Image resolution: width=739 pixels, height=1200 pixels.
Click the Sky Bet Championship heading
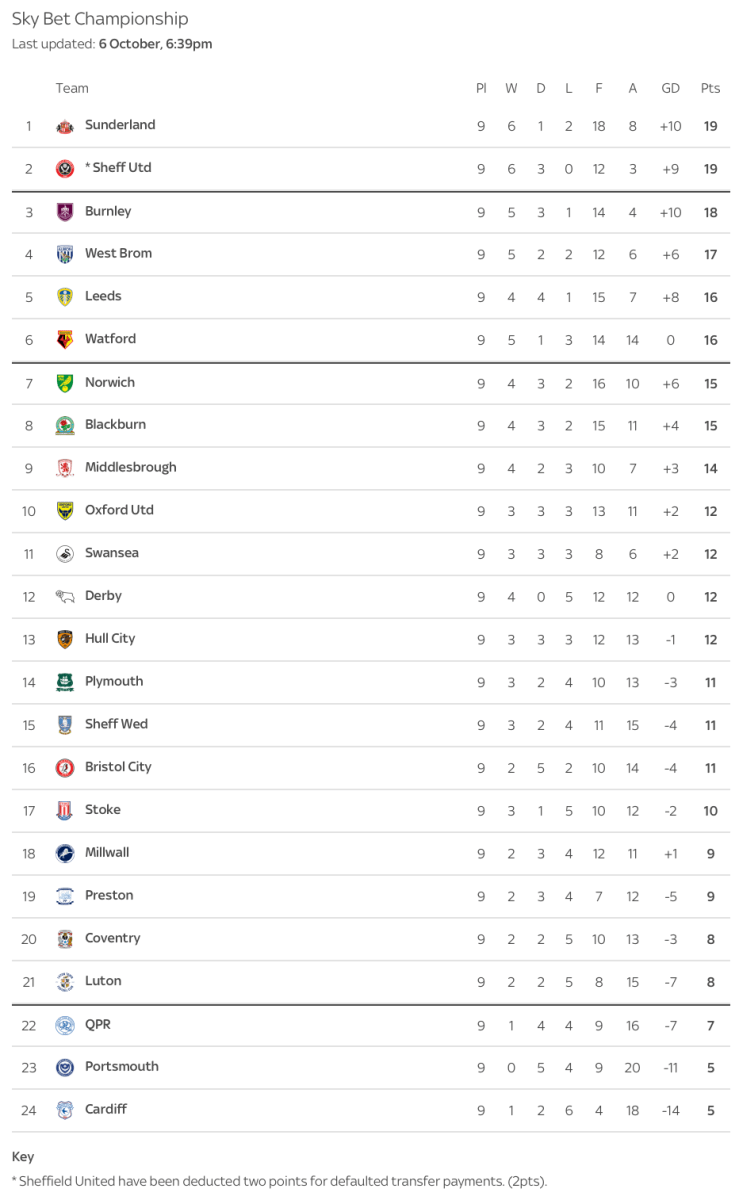pyautogui.click(x=100, y=19)
